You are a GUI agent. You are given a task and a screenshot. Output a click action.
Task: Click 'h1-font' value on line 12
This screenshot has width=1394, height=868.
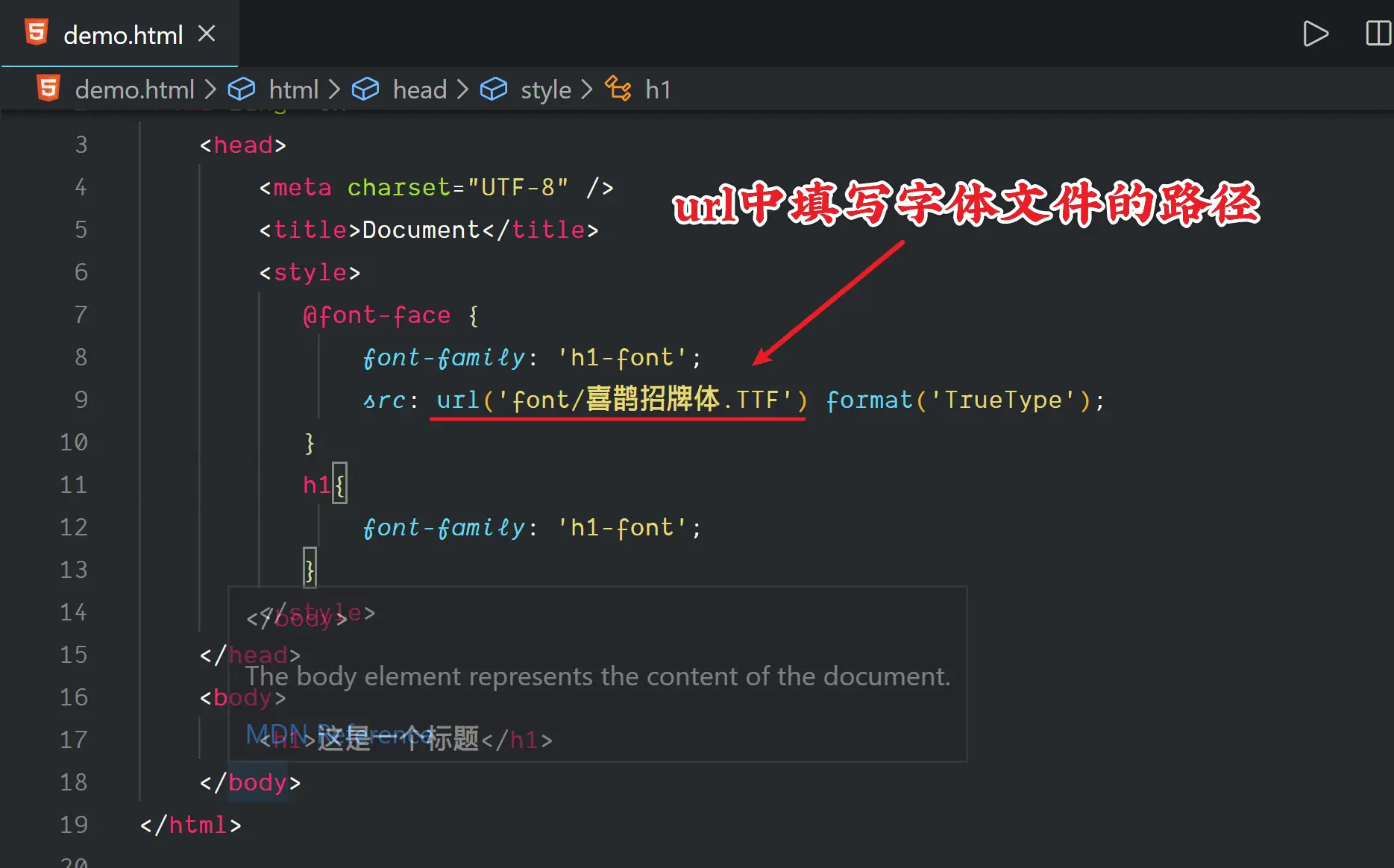(622, 528)
